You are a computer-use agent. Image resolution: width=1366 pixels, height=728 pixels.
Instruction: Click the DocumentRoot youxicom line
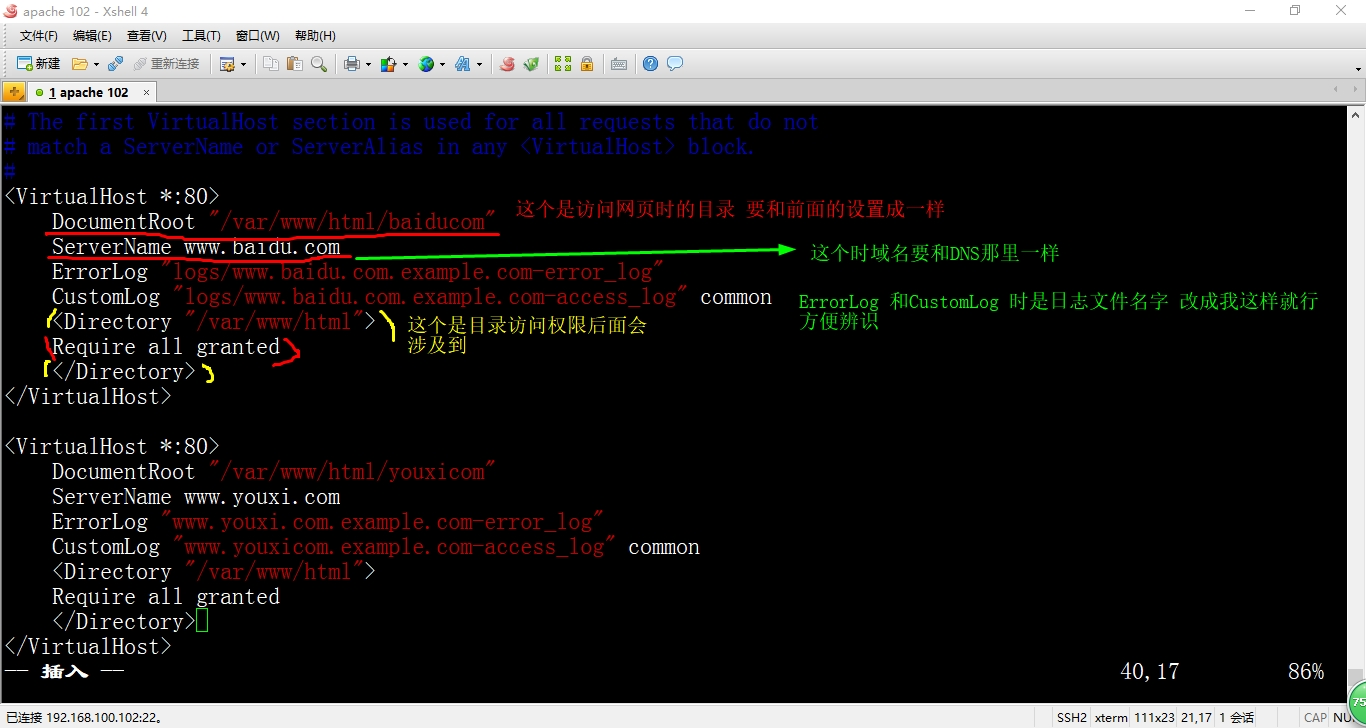tap(274, 472)
